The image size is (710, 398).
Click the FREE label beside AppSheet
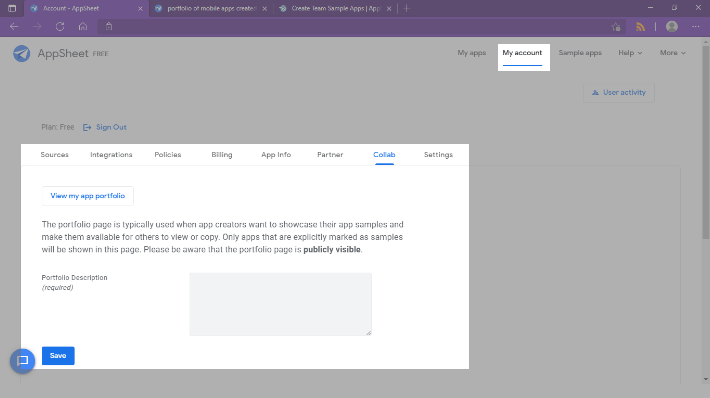click(x=101, y=54)
